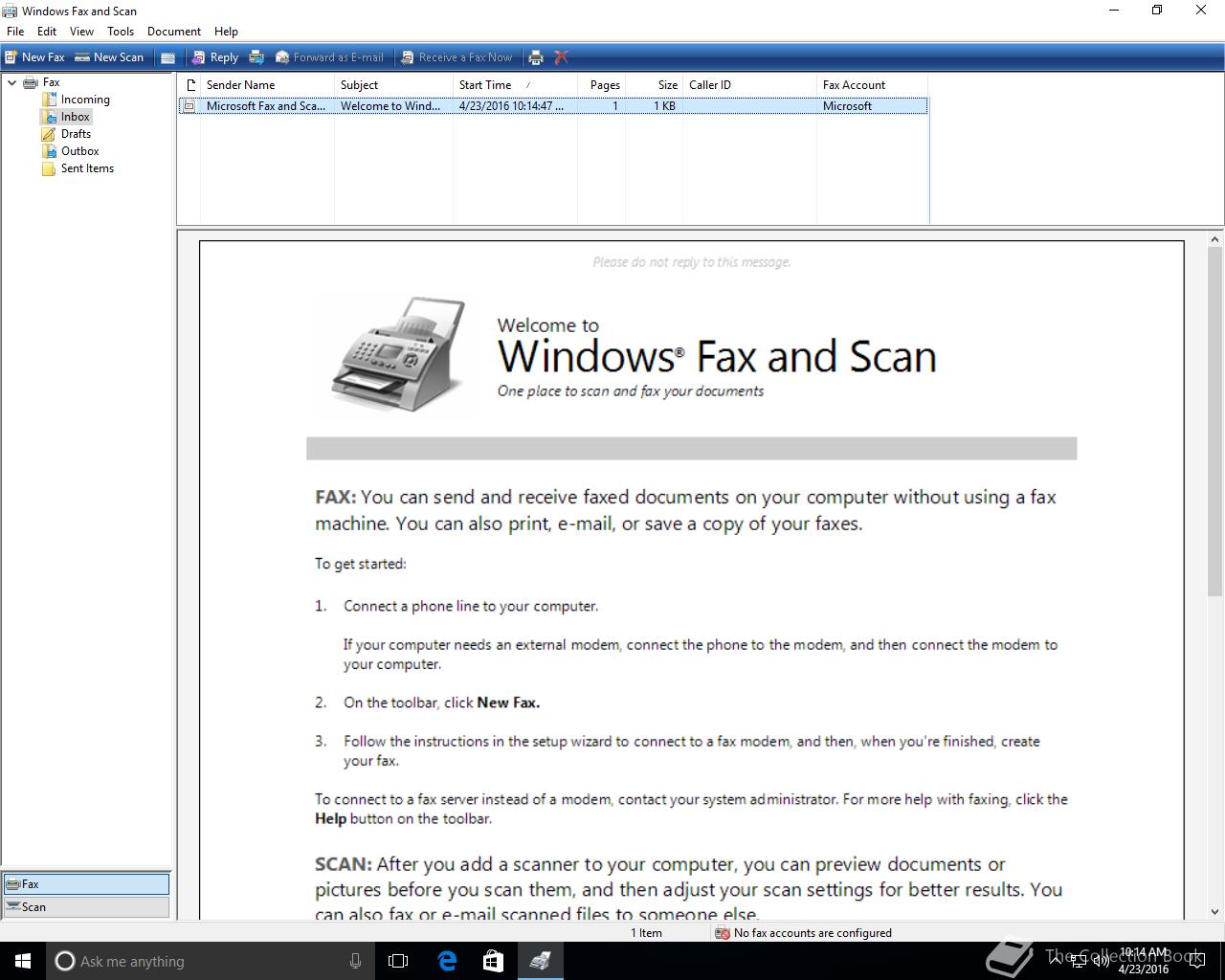The image size is (1225, 980).
Task: Sort by Caller ID column header
Action: tap(749, 85)
